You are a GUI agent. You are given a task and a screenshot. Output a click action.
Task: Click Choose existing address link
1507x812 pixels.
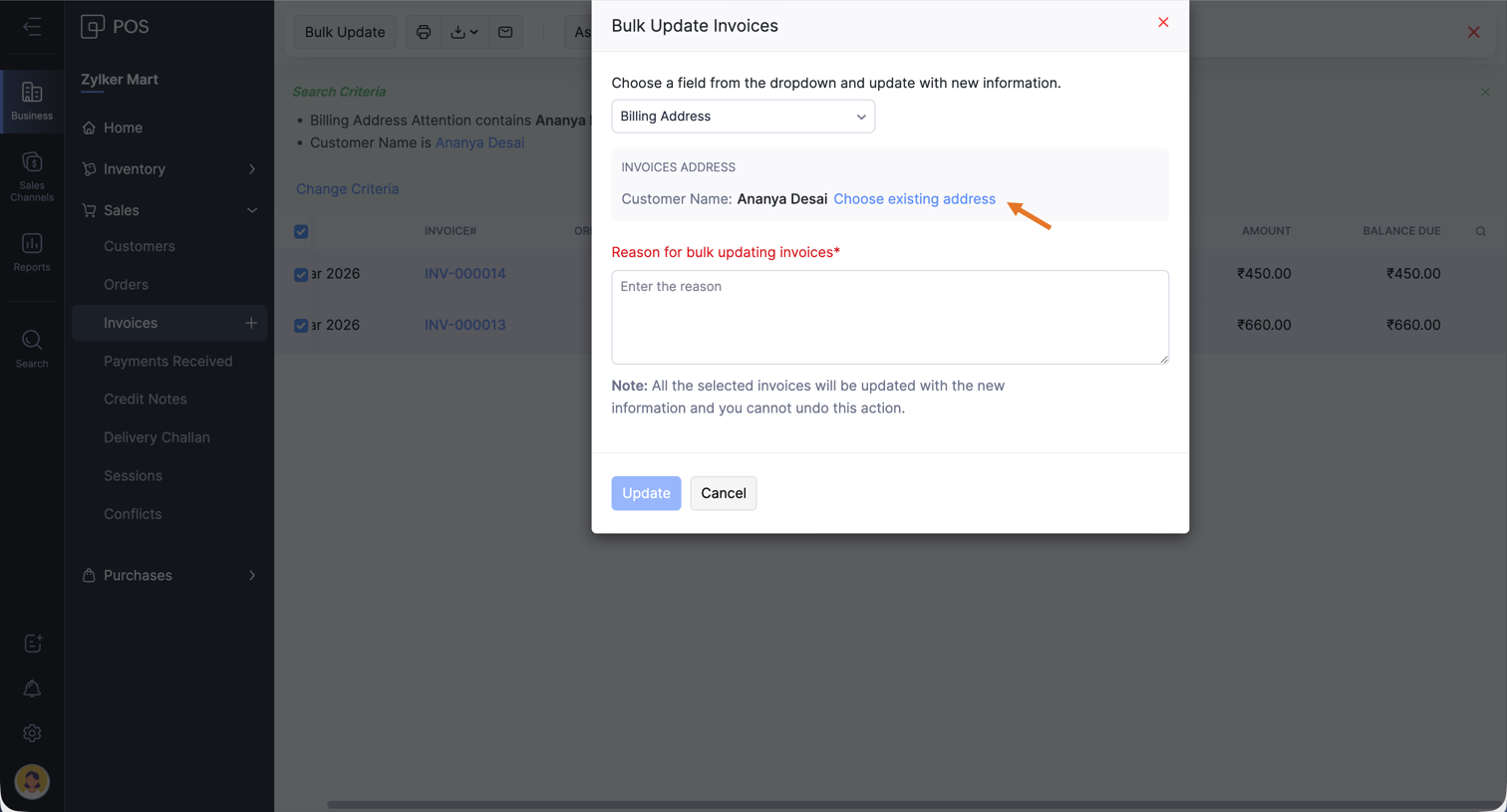point(914,199)
